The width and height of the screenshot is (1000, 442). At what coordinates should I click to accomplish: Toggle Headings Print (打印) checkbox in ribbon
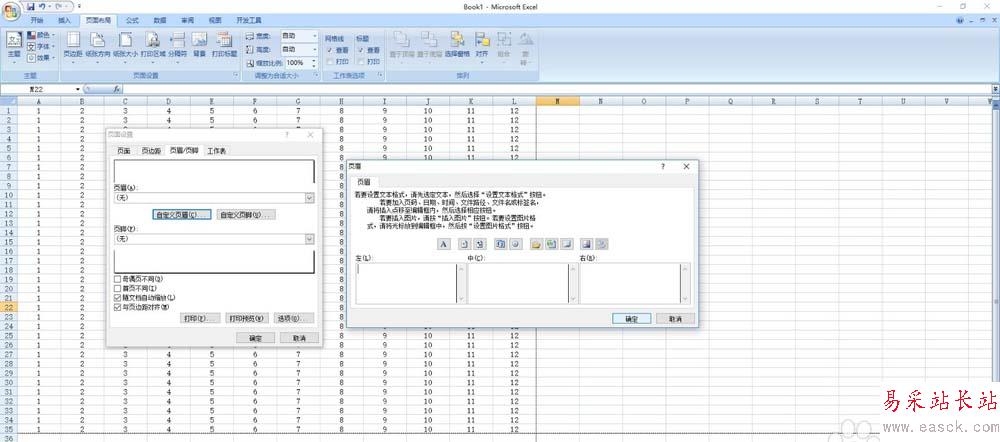(360, 61)
